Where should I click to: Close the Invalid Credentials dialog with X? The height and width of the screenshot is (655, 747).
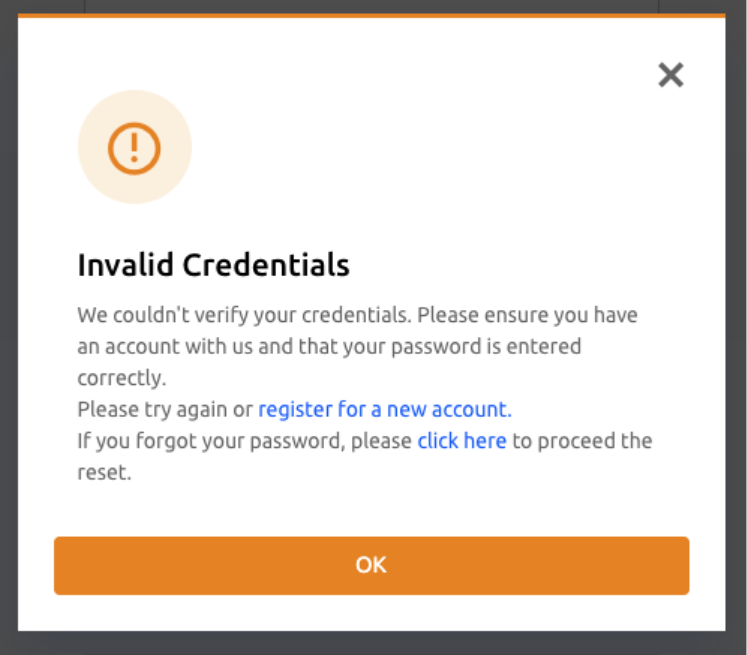[670, 75]
